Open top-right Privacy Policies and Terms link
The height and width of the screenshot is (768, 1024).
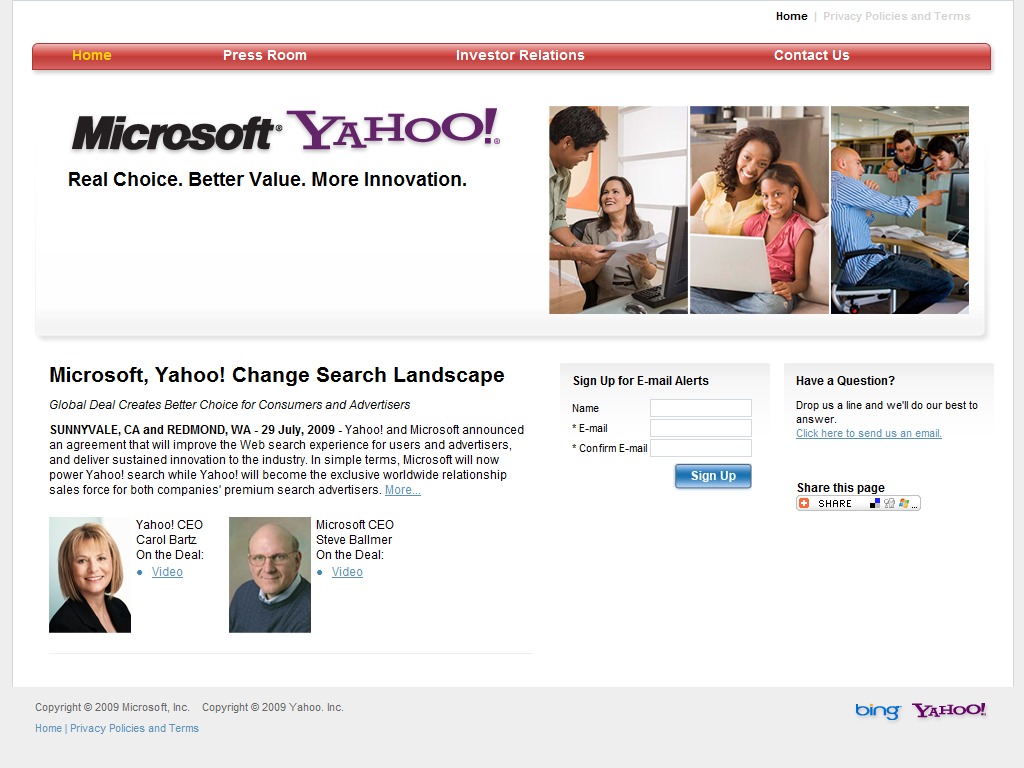(896, 16)
